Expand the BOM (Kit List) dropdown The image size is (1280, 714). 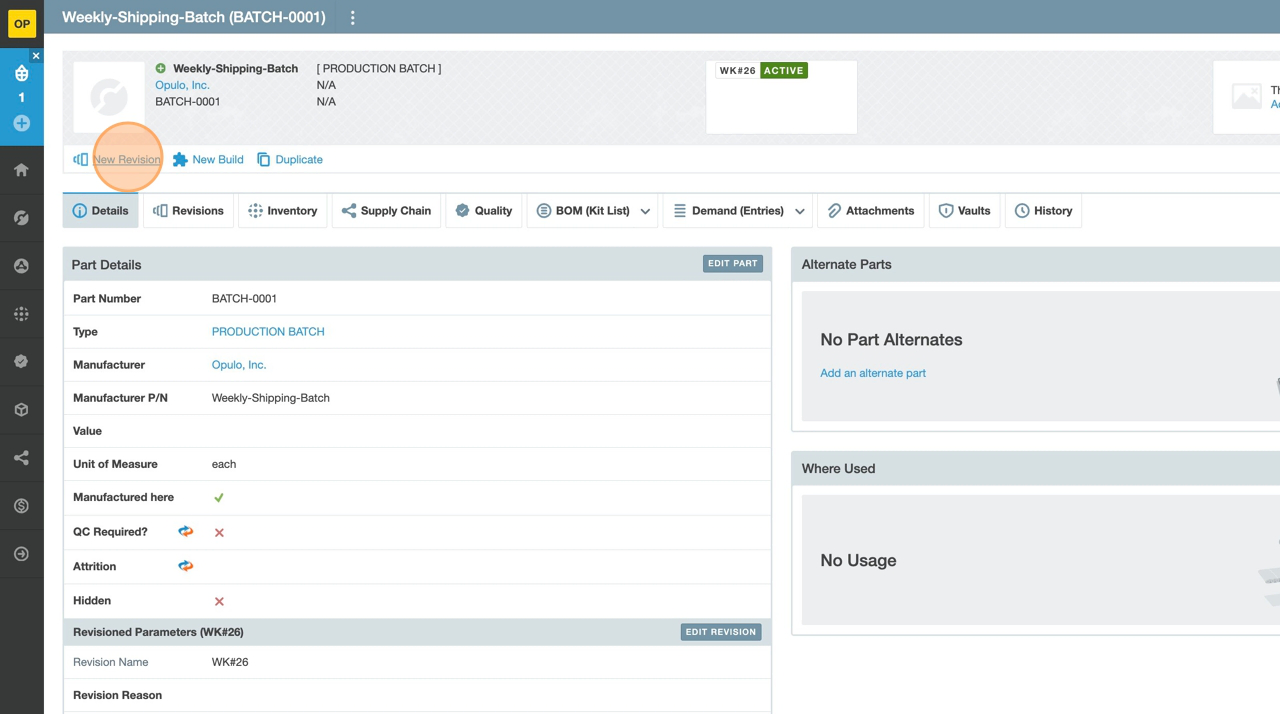coord(645,211)
